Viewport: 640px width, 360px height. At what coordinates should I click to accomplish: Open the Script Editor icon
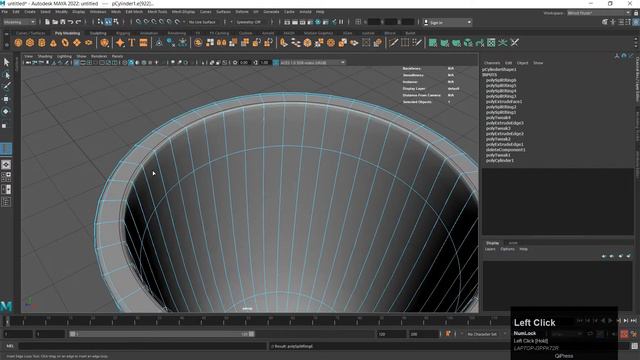click(634, 346)
